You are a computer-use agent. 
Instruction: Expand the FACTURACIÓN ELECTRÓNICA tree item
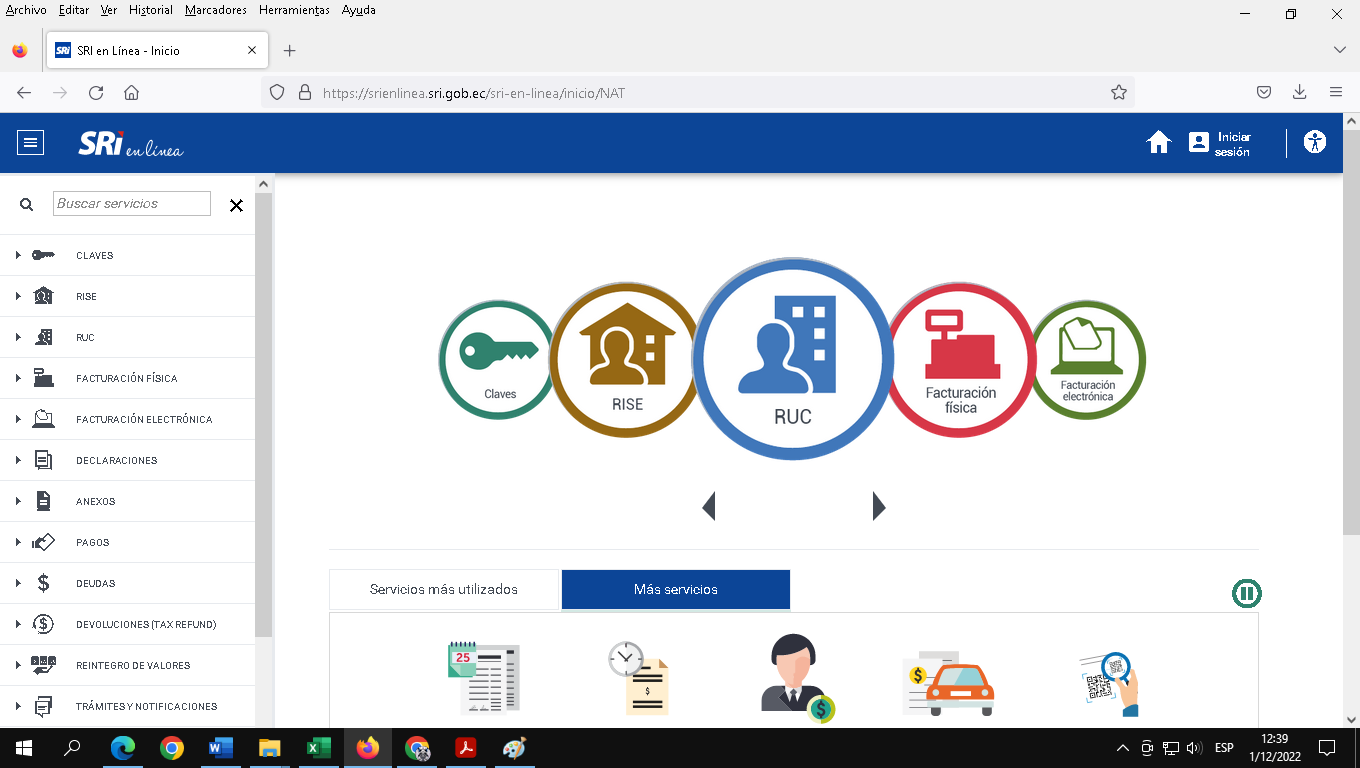point(144,419)
